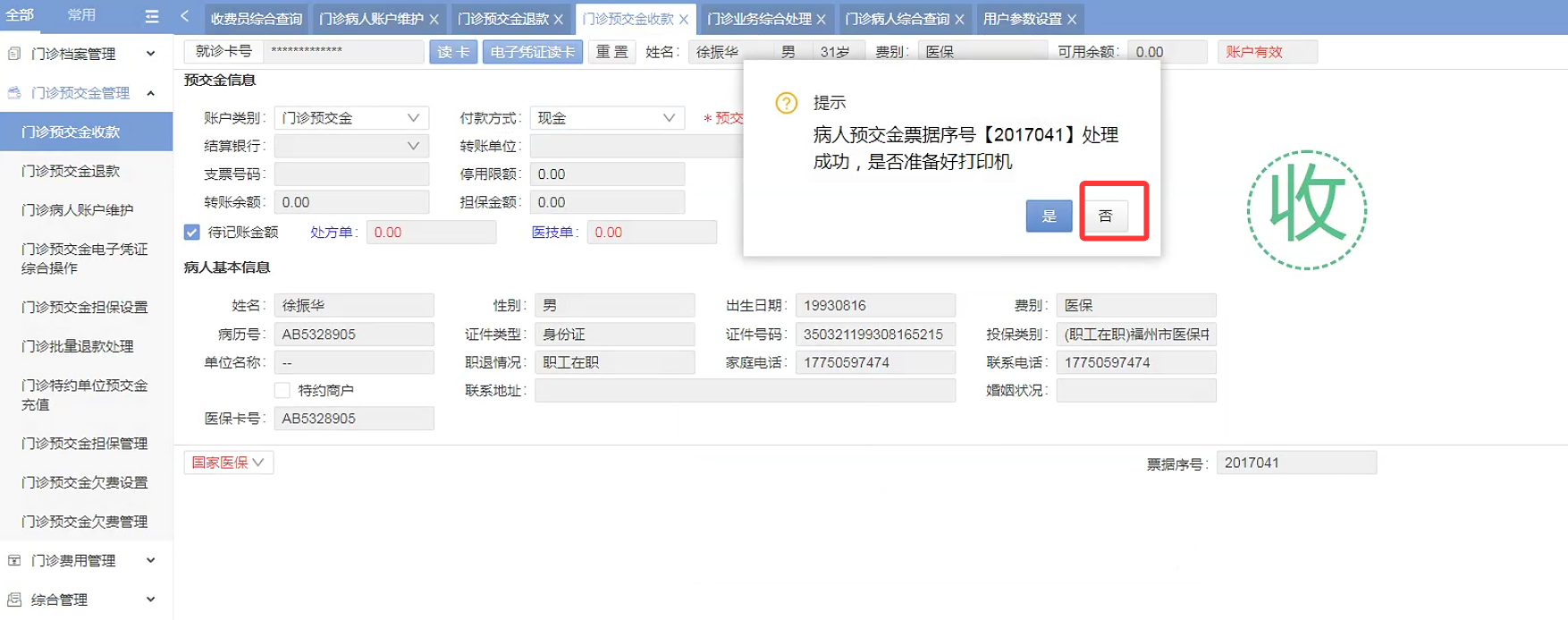Click the 门诊预交金管理 sidebar icon
1568x620 pixels.
click(x=14, y=93)
